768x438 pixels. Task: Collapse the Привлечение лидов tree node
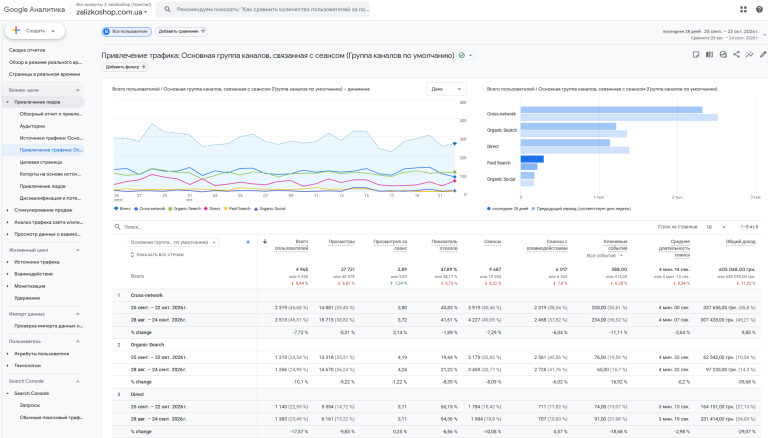[x=7, y=102]
